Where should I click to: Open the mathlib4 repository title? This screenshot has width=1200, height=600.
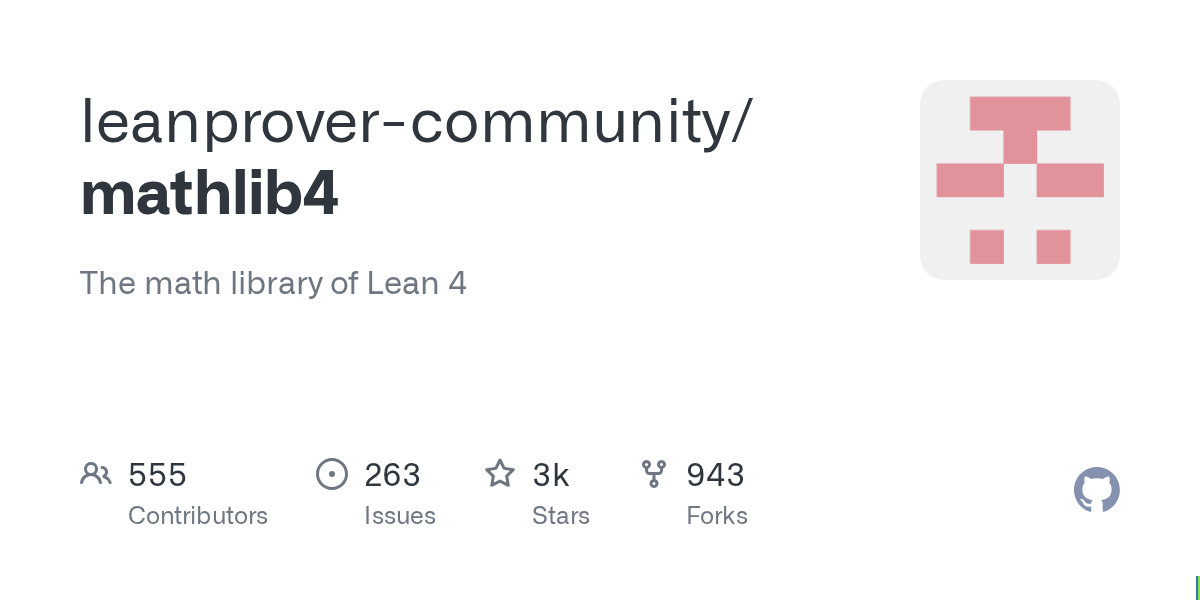click(x=209, y=195)
